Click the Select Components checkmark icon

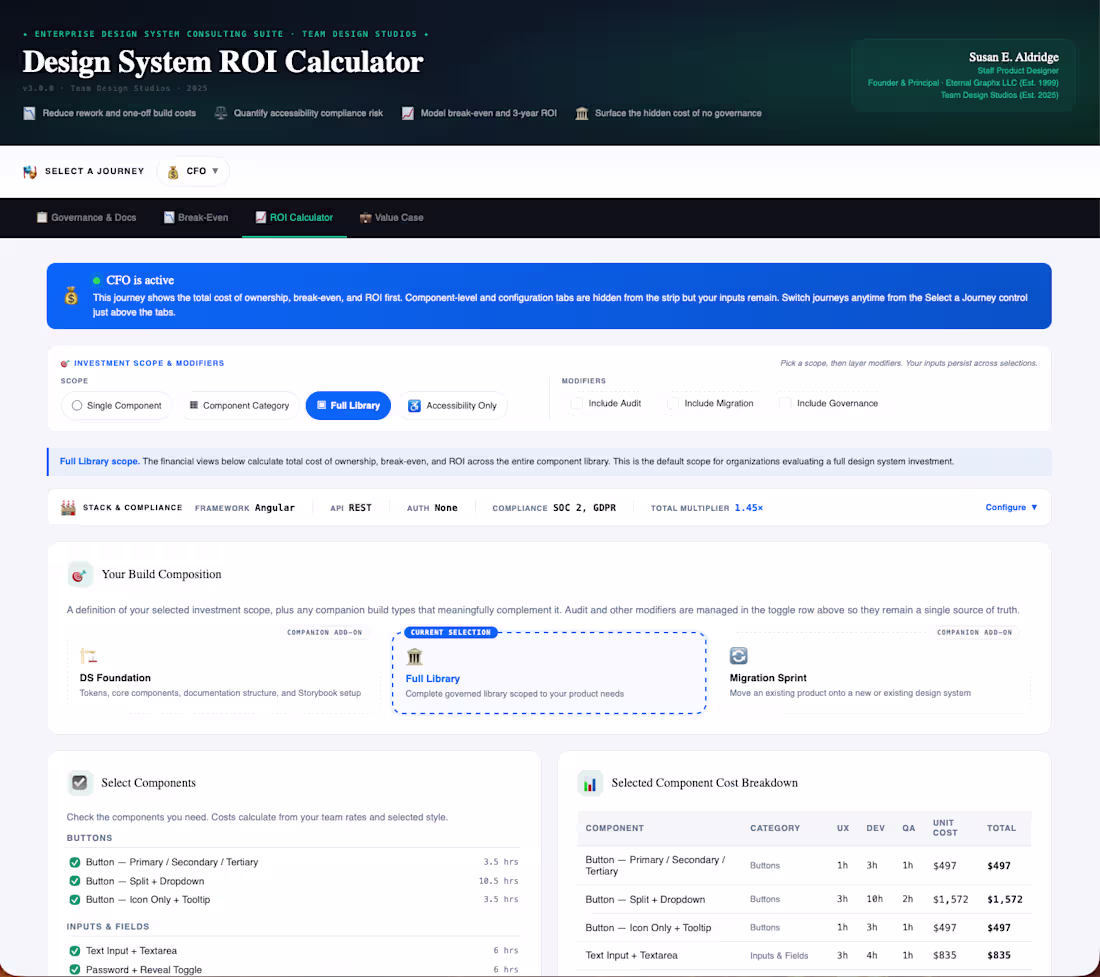[x=79, y=783]
